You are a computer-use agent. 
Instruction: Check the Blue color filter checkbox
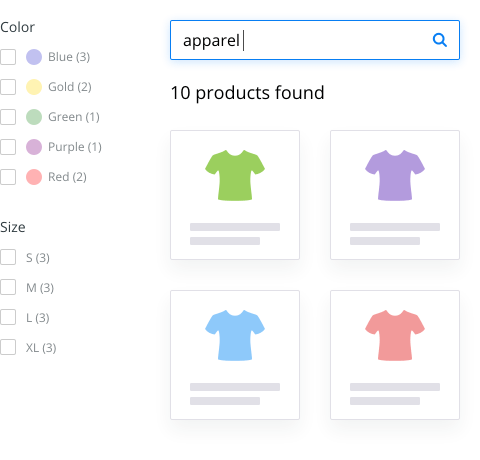tap(8, 57)
